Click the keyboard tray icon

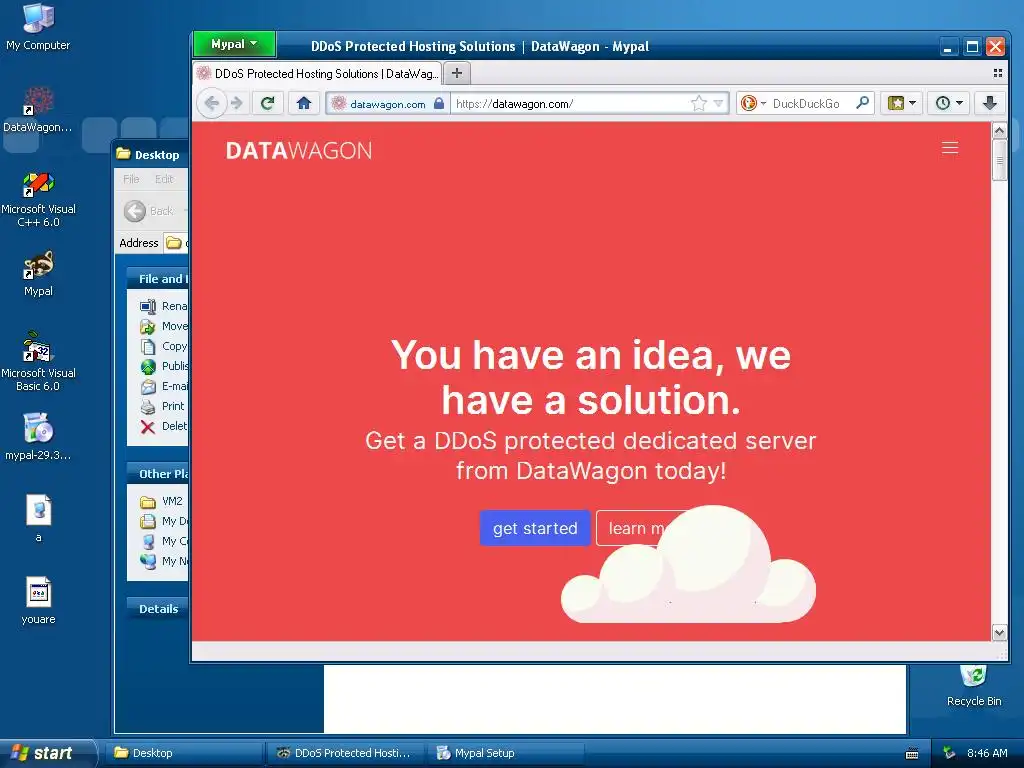tap(912, 754)
